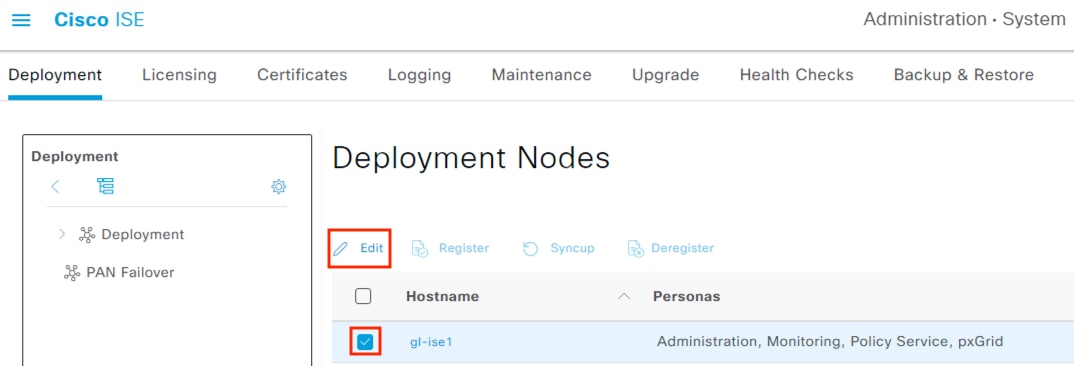Click the Personas cell for gl-ise1
This screenshot has width=1074, height=366.
[830, 341]
